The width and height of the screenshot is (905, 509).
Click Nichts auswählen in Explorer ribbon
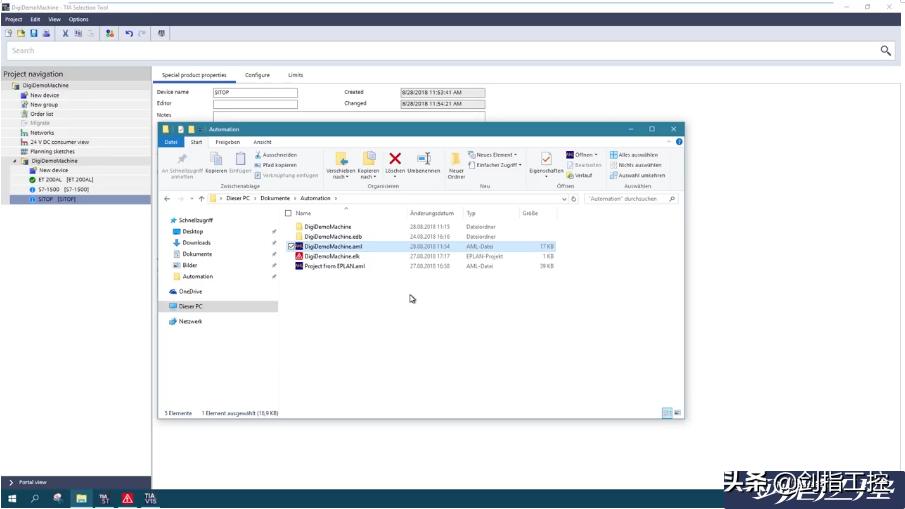click(635, 165)
